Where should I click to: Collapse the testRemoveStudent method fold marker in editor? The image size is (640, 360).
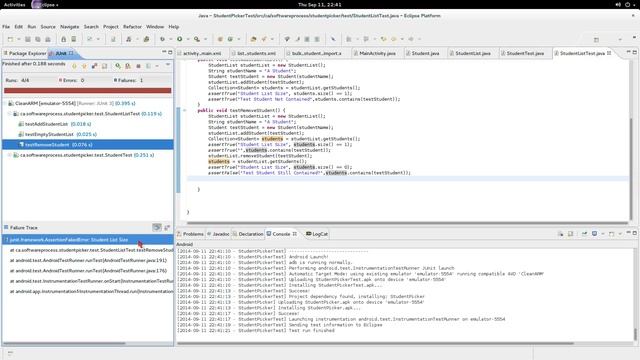tap(184, 110)
